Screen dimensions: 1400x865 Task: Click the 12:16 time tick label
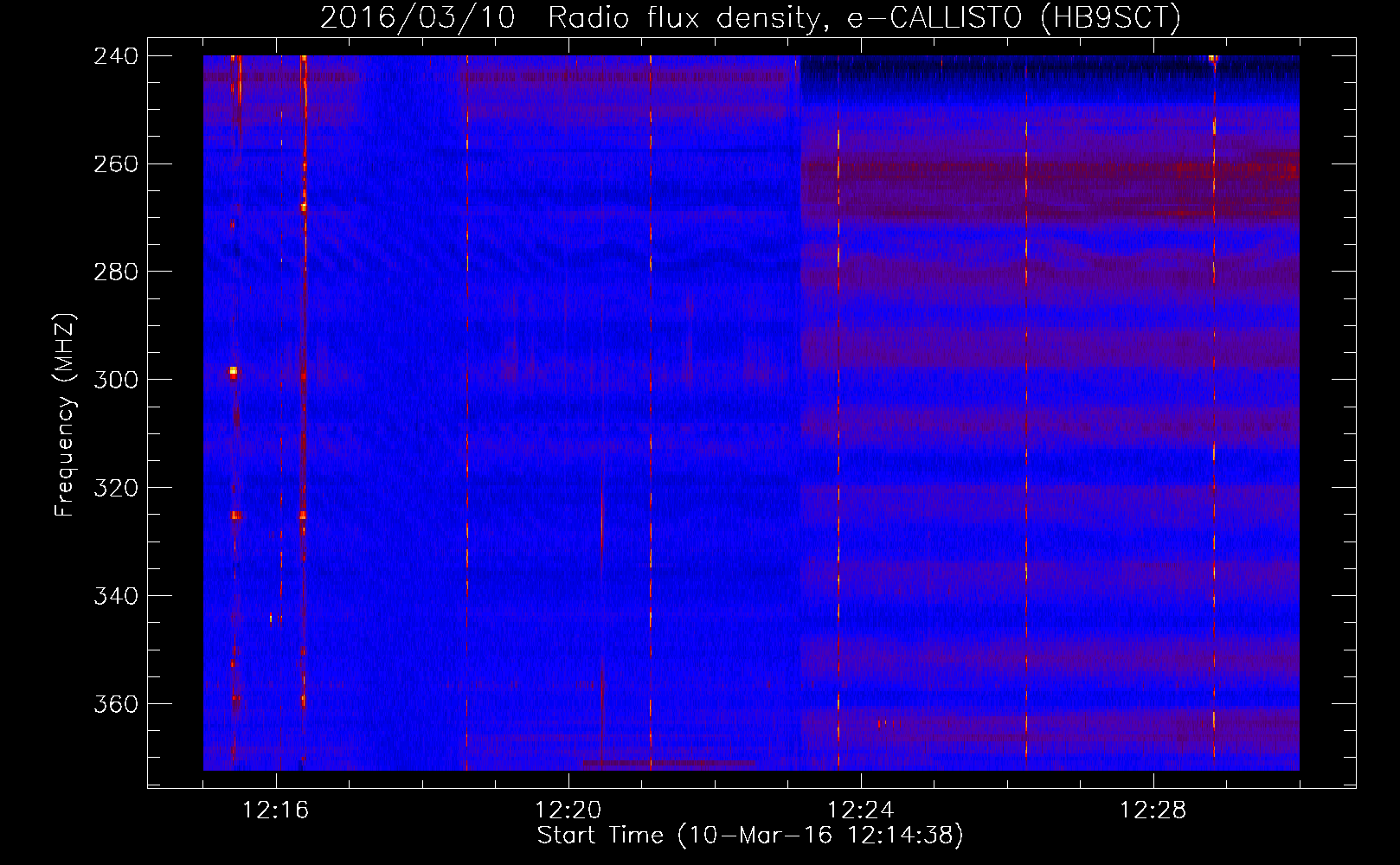(x=276, y=811)
